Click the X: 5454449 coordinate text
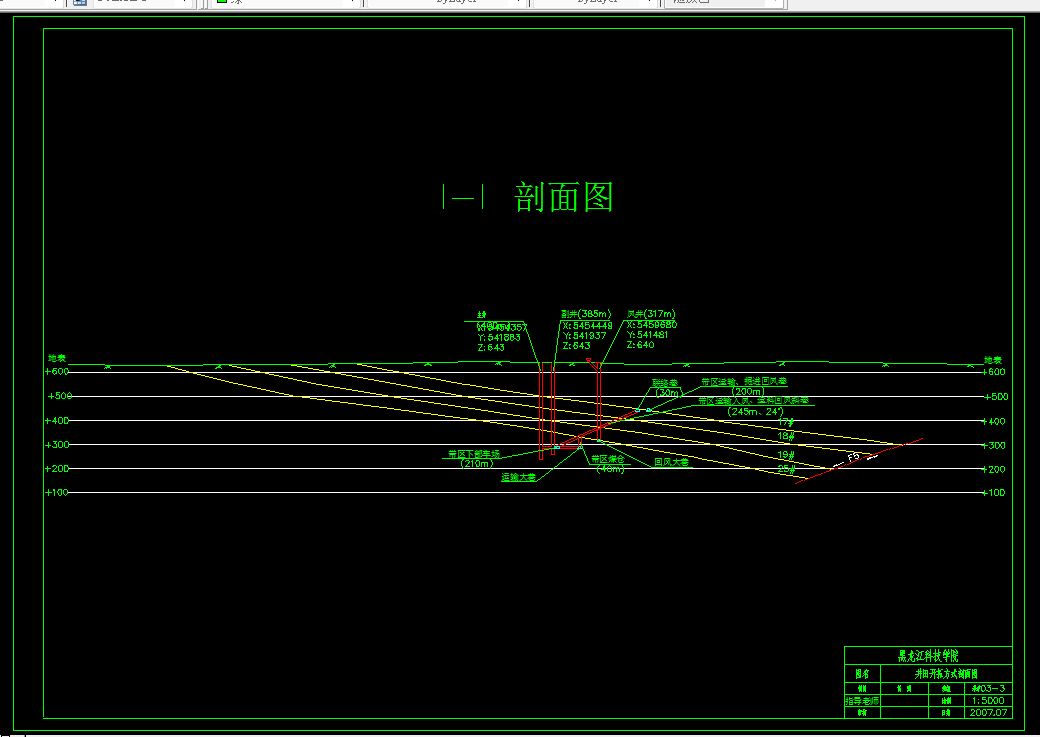This screenshot has width=1040, height=737. [587, 326]
